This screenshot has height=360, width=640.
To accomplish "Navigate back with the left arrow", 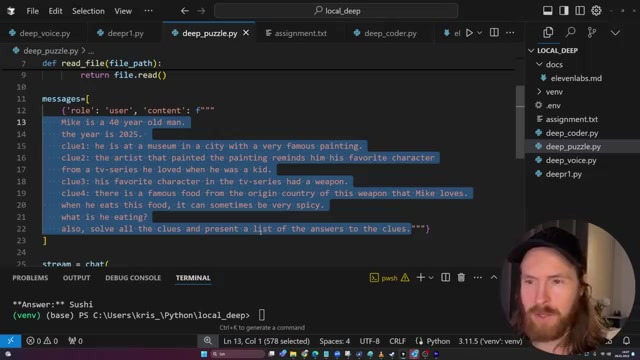I will click(x=185, y=11).
